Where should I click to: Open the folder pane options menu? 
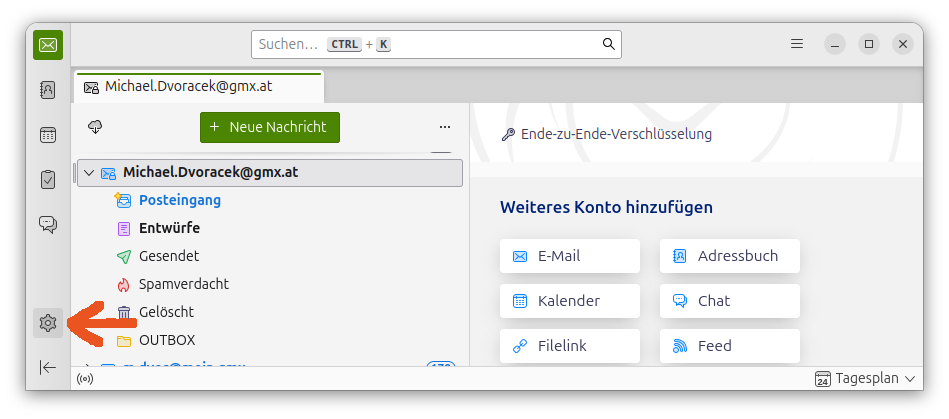click(445, 127)
